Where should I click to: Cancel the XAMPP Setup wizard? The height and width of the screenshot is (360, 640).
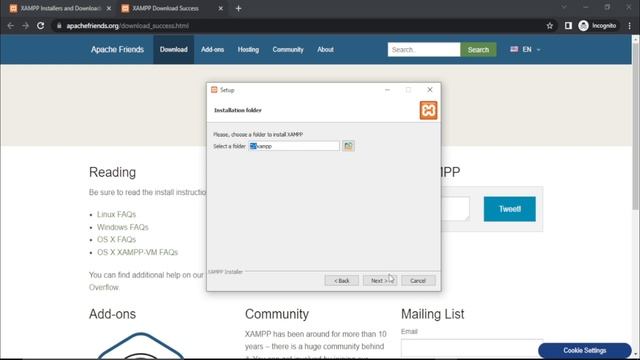tap(418, 280)
